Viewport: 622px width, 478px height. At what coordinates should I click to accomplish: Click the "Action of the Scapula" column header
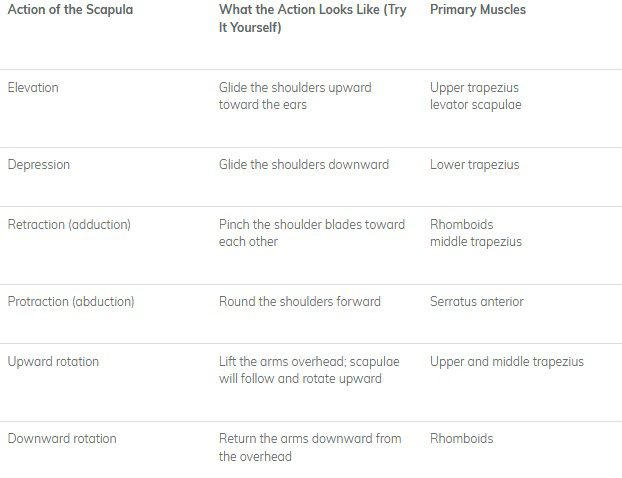point(70,10)
